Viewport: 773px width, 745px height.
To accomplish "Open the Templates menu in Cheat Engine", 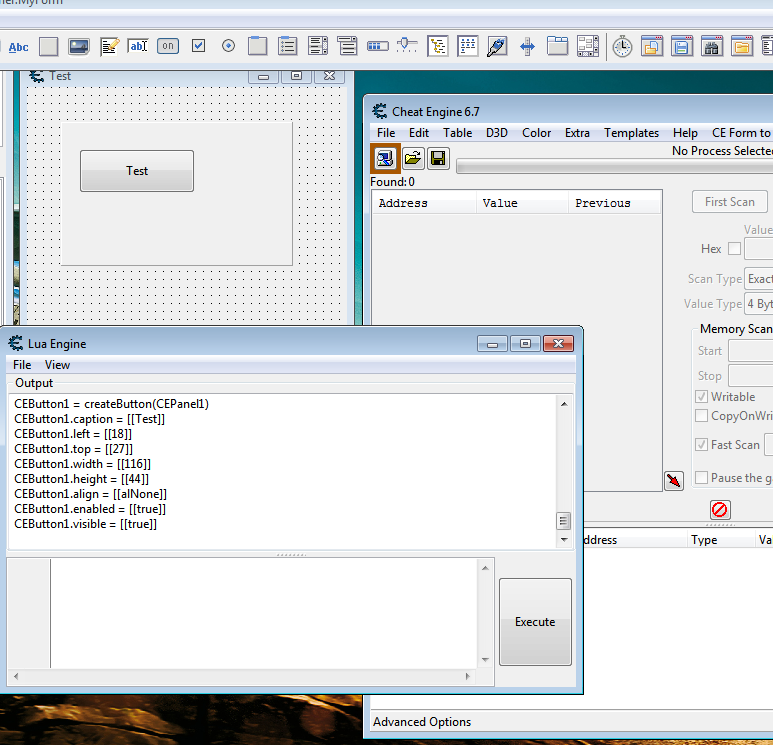I will tap(631, 133).
